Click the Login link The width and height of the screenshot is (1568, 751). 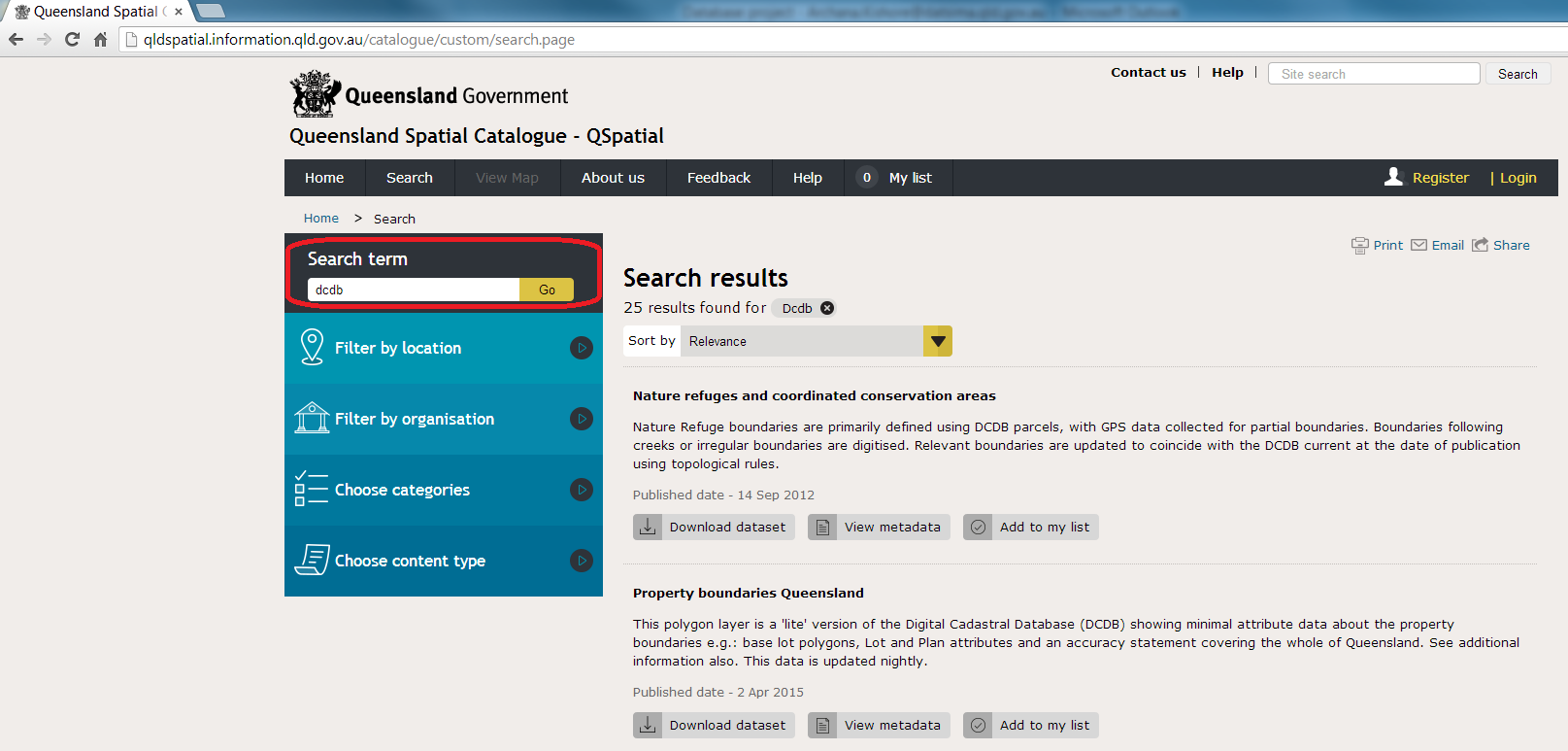(1518, 178)
